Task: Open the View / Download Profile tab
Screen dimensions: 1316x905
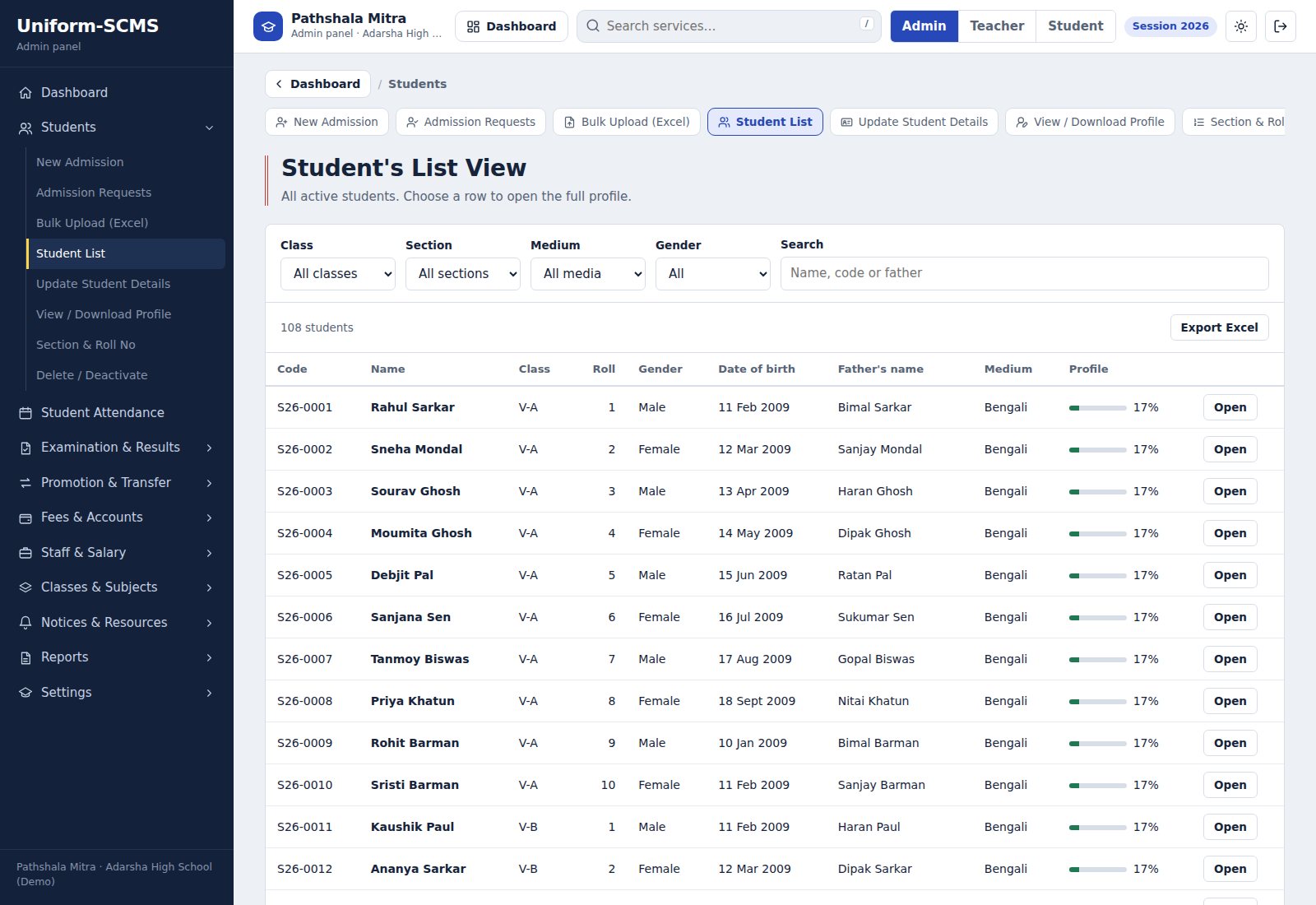Action: coord(1090,122)
